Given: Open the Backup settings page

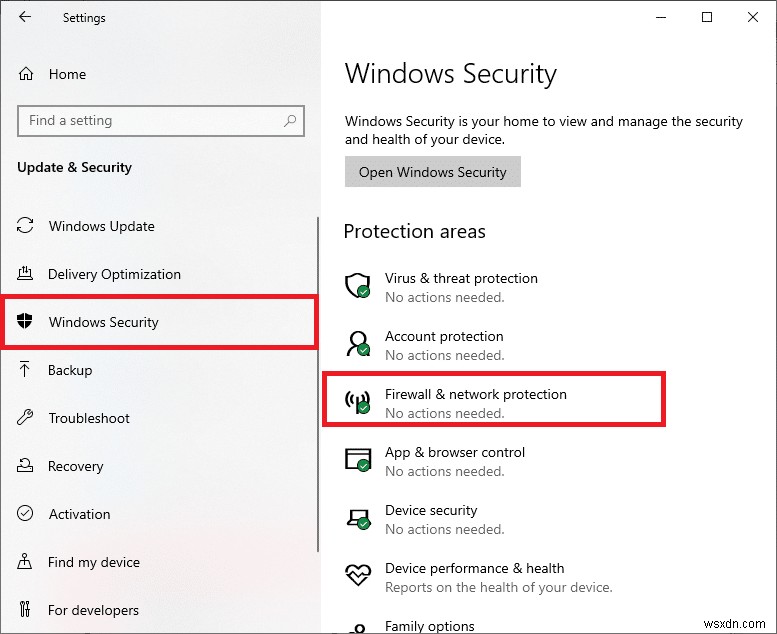Looking at the screenshot, I should (70, 370).
